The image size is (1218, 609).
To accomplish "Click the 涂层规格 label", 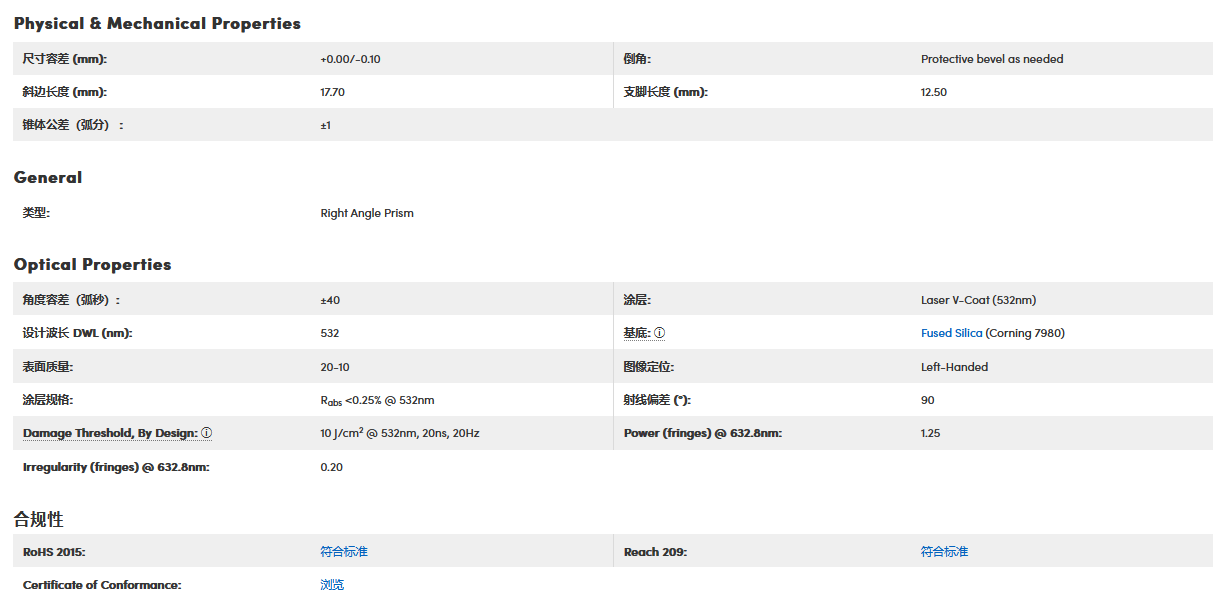I will click(x=49, y=400).
